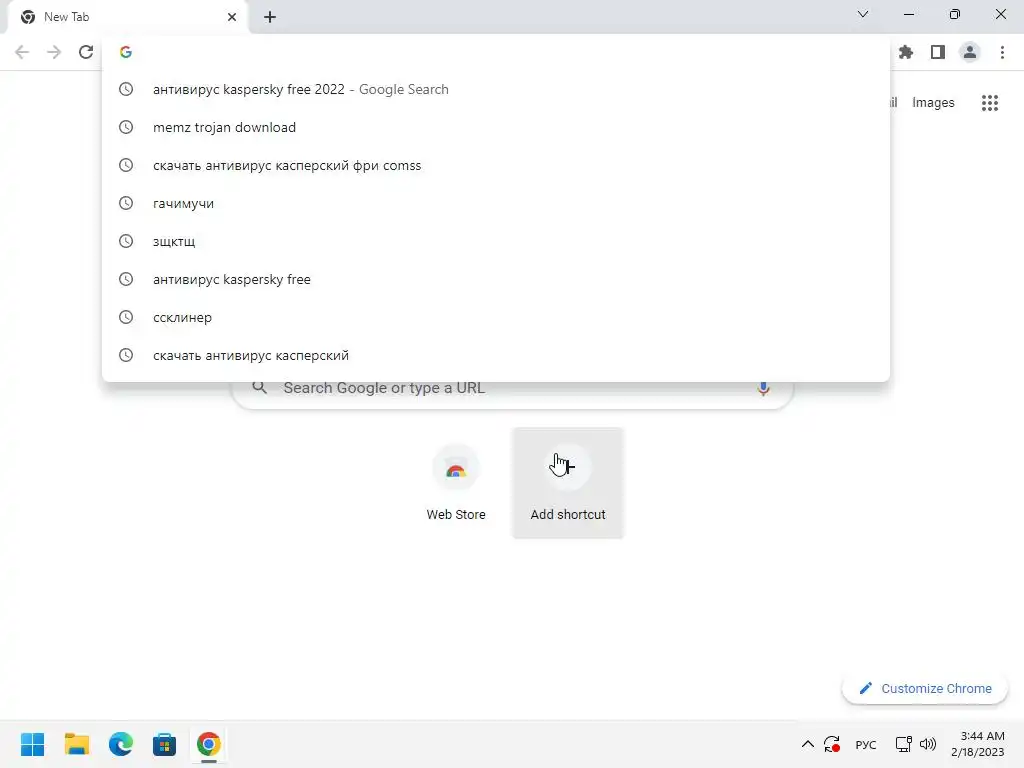Screen dimensions: 1024x768
Task: Open the Google apps grid
Action: click(x=990, y=103)
